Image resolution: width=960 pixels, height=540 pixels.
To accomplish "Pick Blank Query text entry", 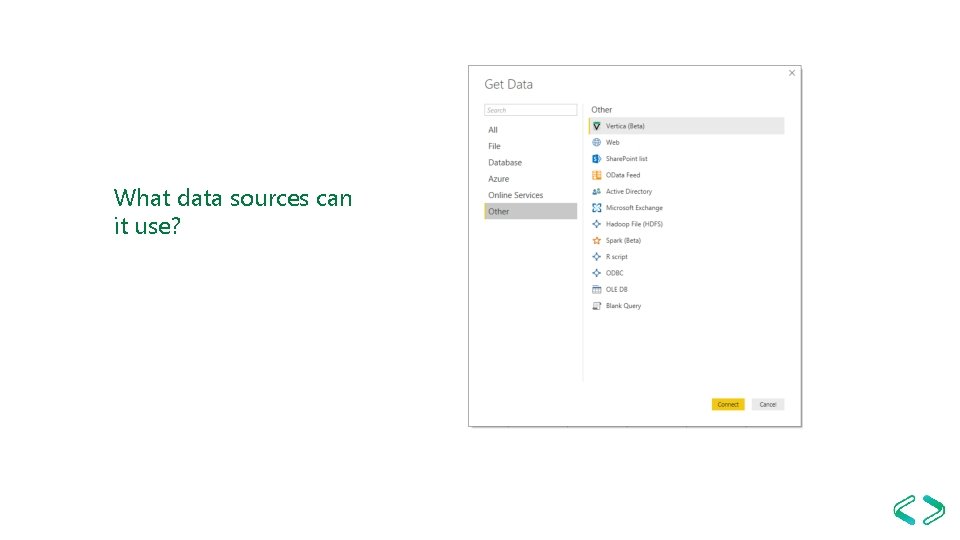I will (623, 306).
